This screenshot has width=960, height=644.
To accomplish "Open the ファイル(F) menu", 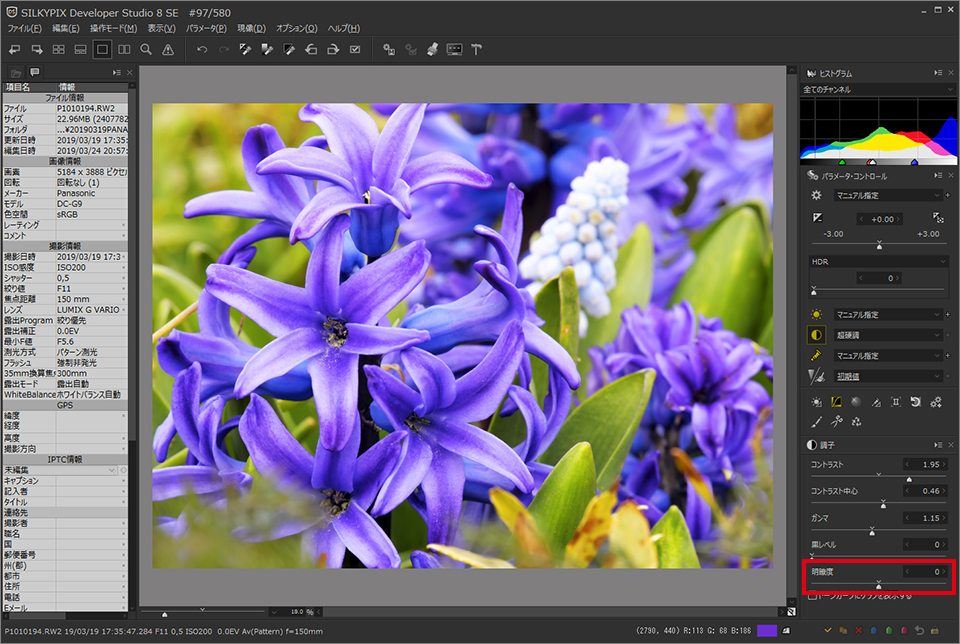I will point(25,28).
